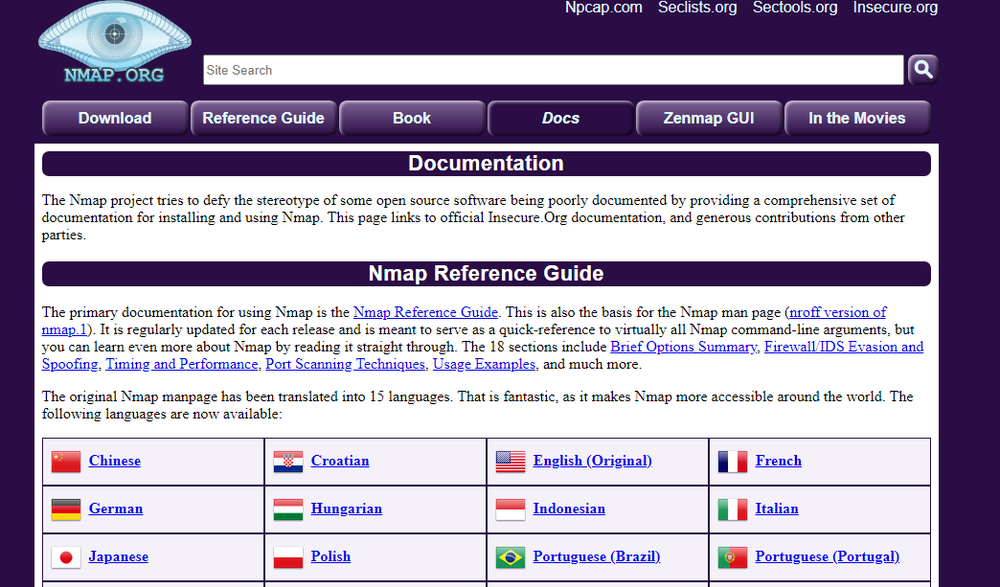Open the Japanese translation link
This screenshot has width=1000, height=587.
click(x=118, y=556)
